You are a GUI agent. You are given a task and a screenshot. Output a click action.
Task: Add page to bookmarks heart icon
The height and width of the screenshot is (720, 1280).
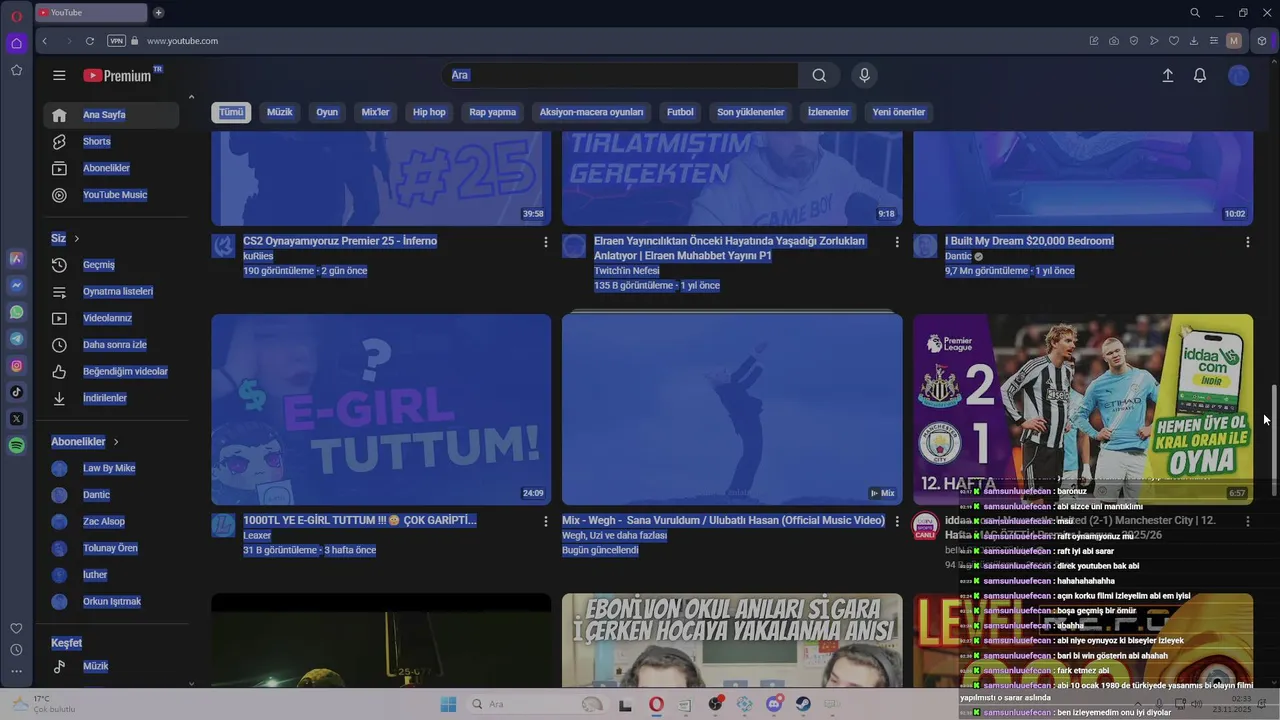coord(1174,41)
